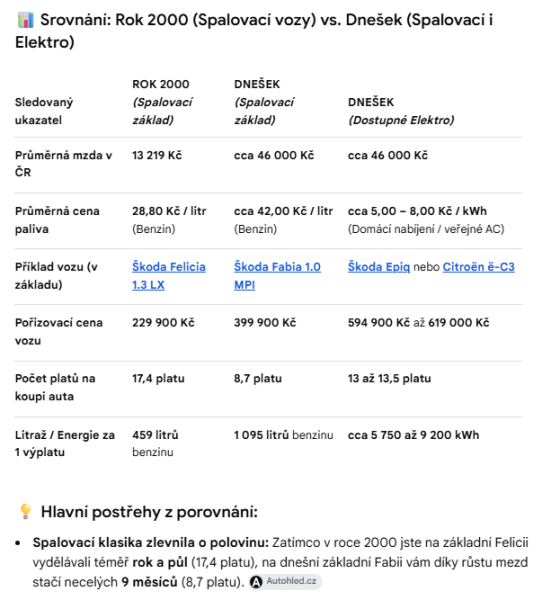Open the Autohled.cz source chip
This screenshot has height=600, width=560.
(x=285, y=582)
